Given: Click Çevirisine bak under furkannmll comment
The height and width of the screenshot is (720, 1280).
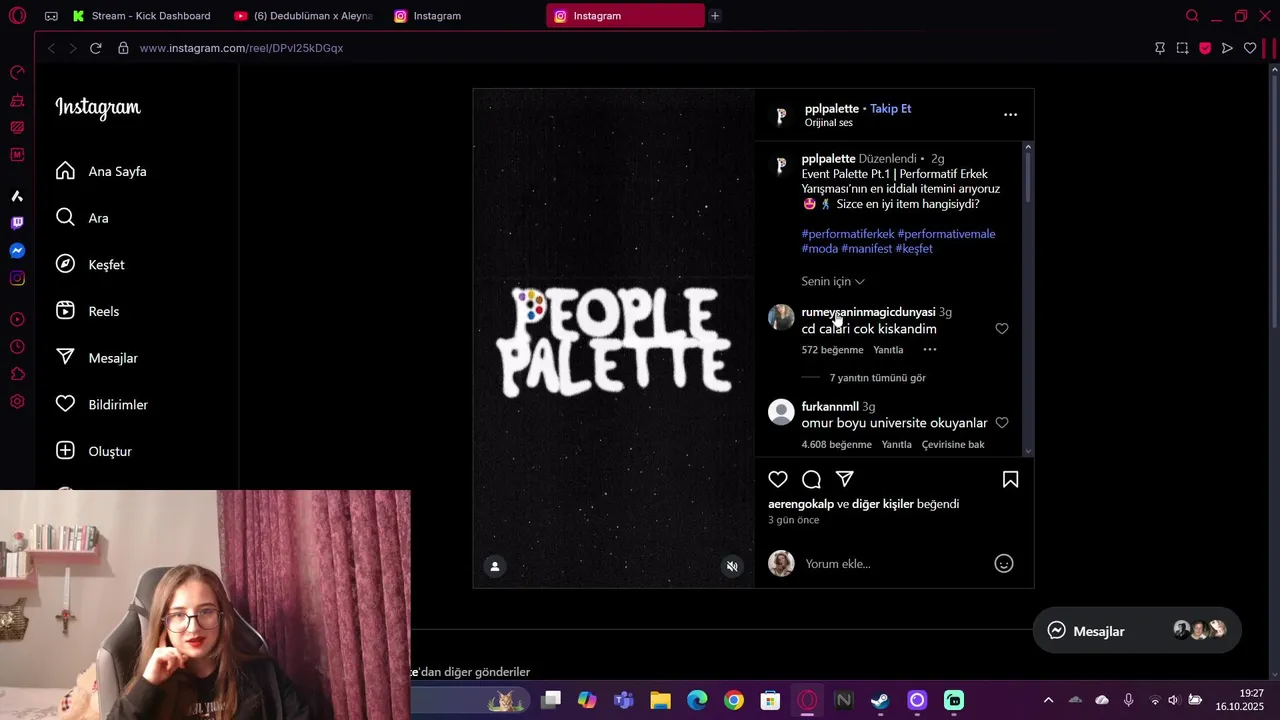Looking at the screenshot, I should [x=953, y=444].
